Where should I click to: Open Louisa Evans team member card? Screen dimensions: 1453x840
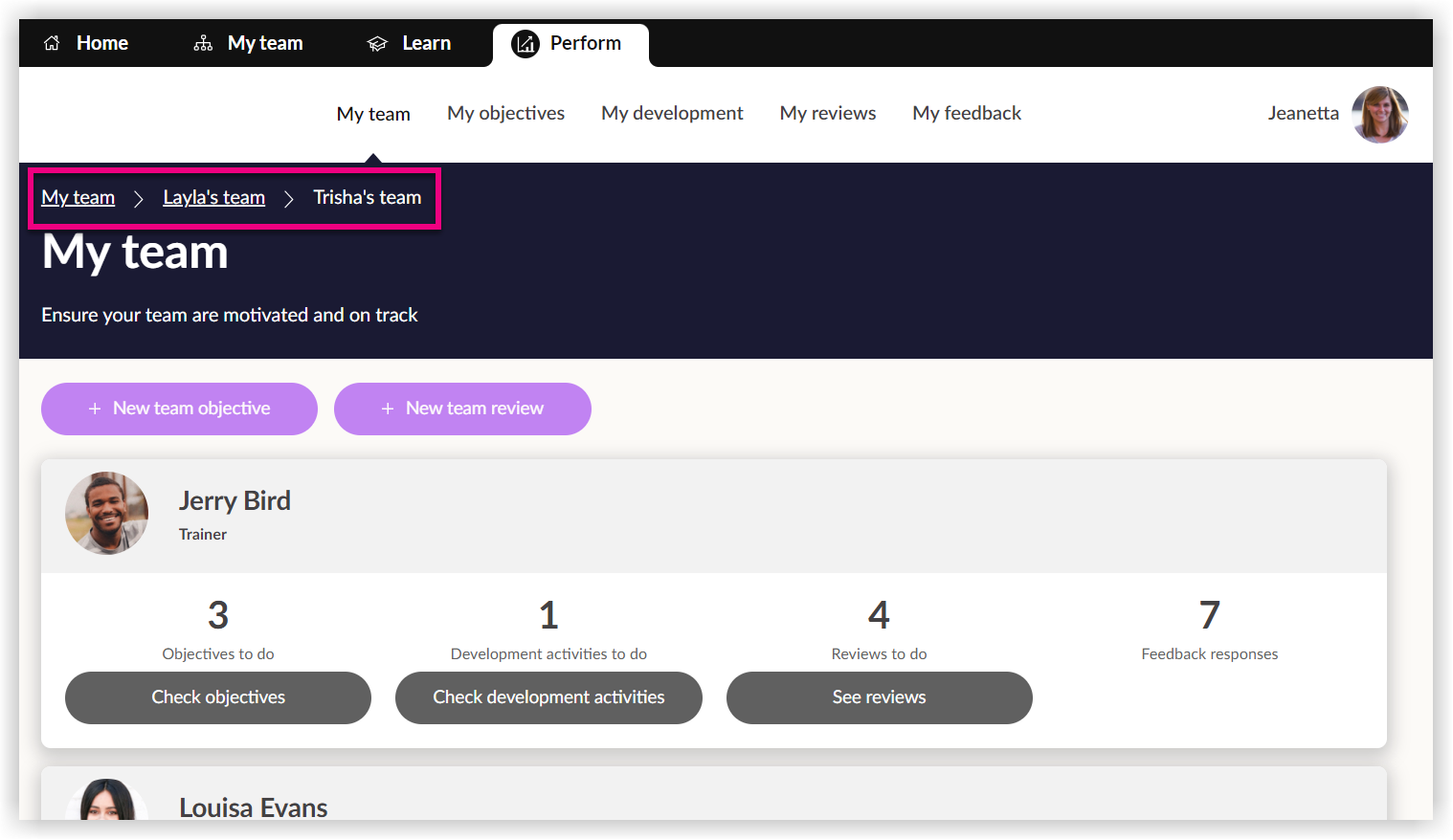pos(254,807)
